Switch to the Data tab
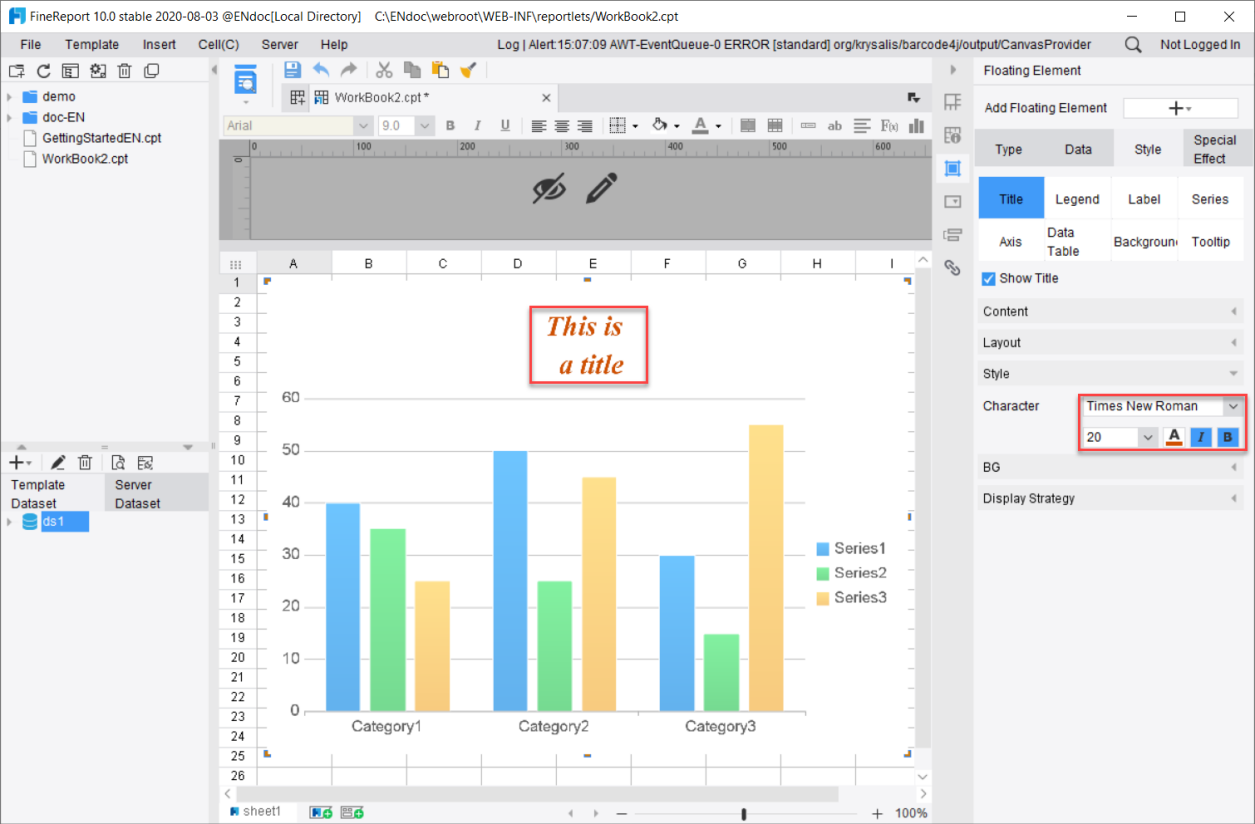The height and width of the screenshot is (824, 1255). [1078, 149]
